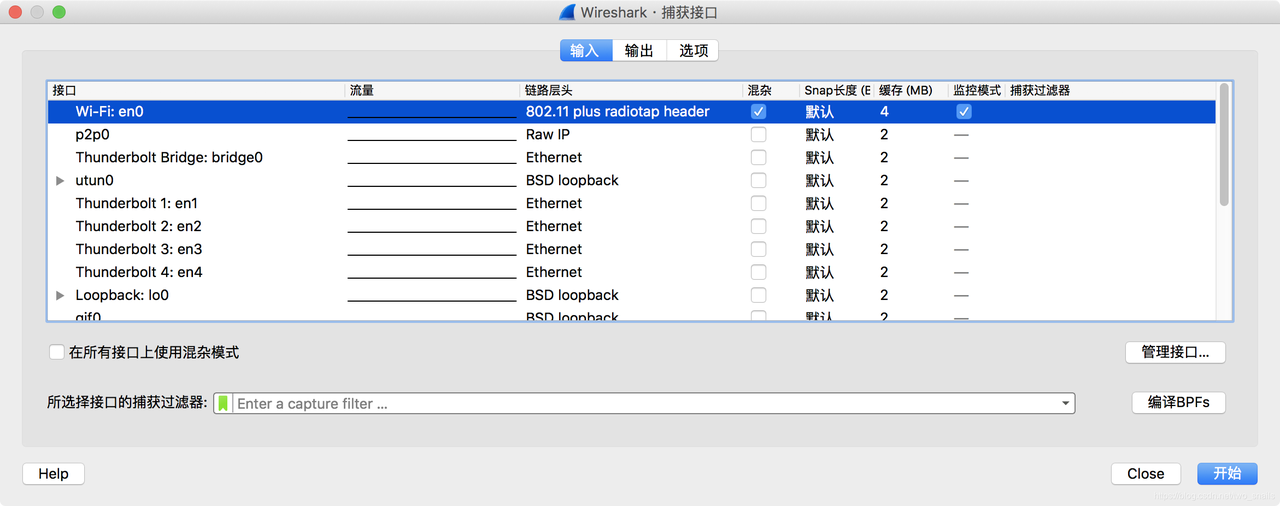Sort by the 接口 column header
The height and width of the screenshot is (506, 1280).
pos(196,91)
